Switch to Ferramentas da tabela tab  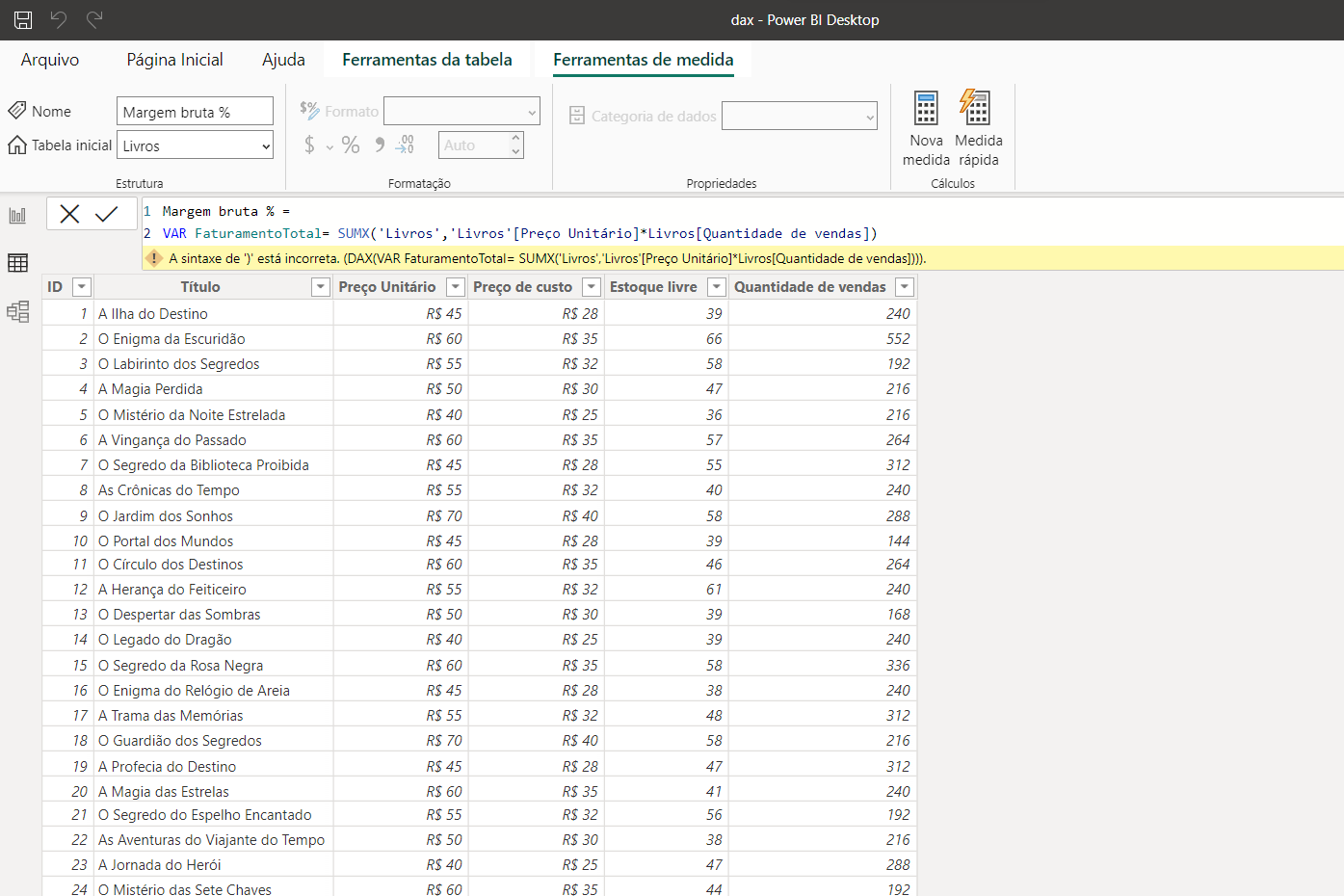[427, 60]
